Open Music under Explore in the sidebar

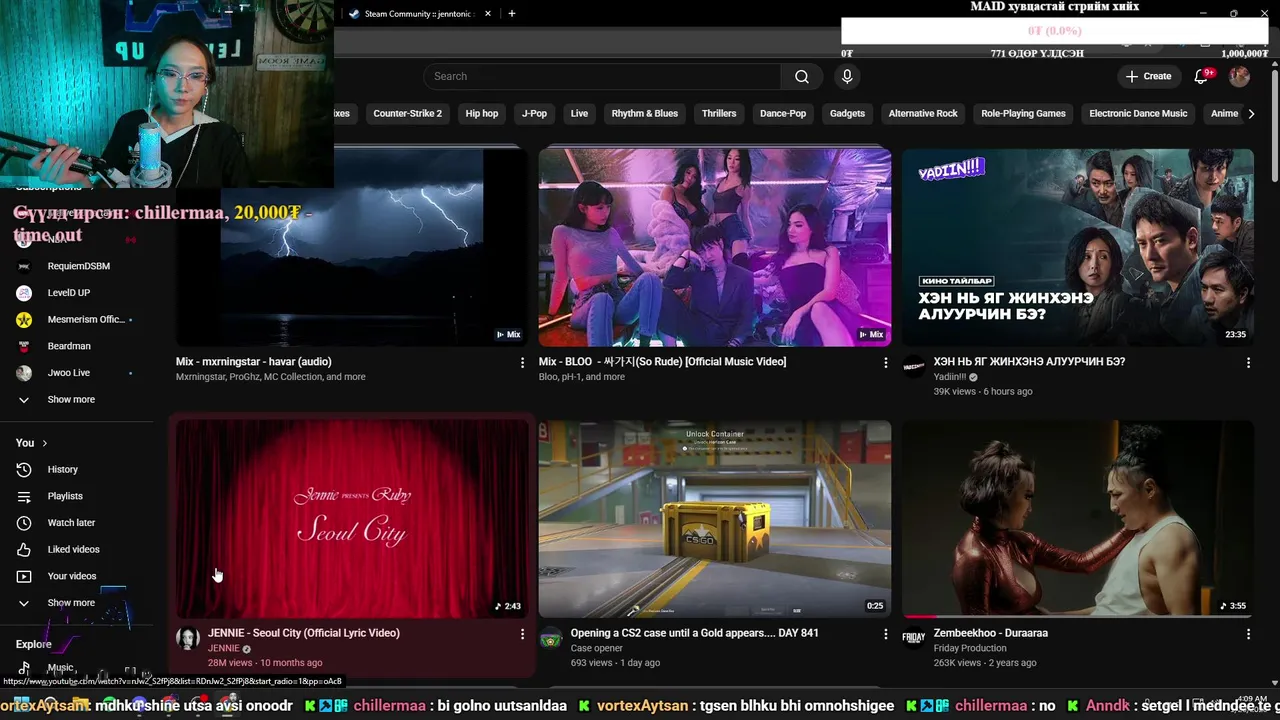click(78, 668)
